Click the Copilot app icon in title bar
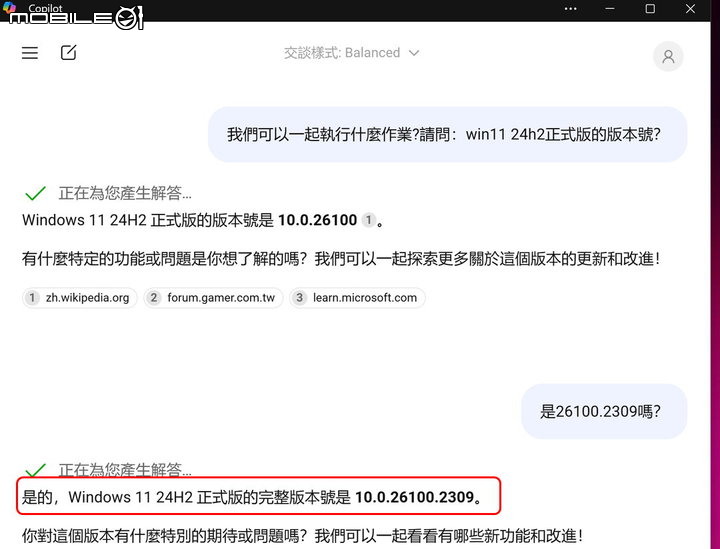 [9, 7]
